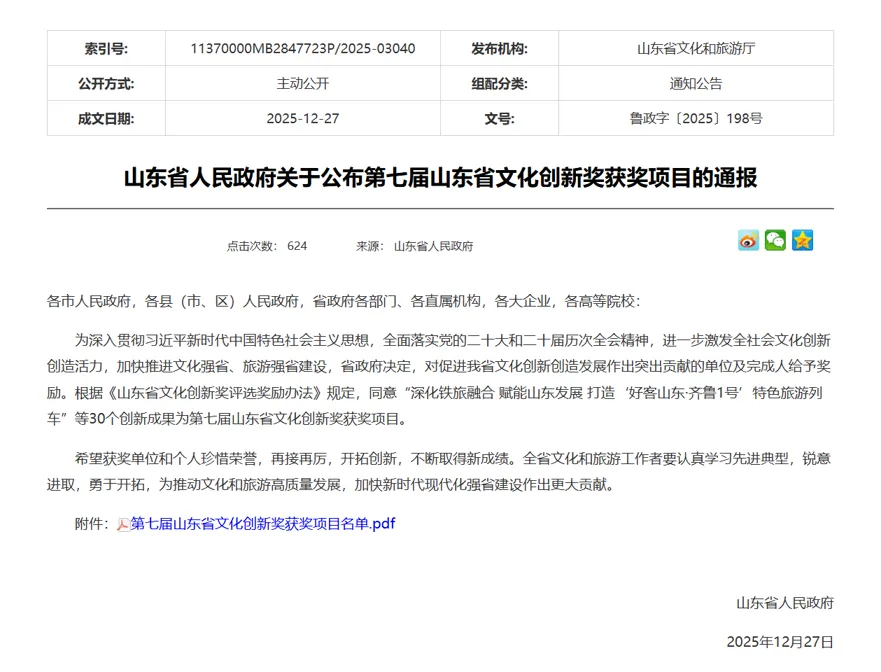This screenshot has width=881, height=672.
Task: Click the notice headline title
Action: [440, 178]
